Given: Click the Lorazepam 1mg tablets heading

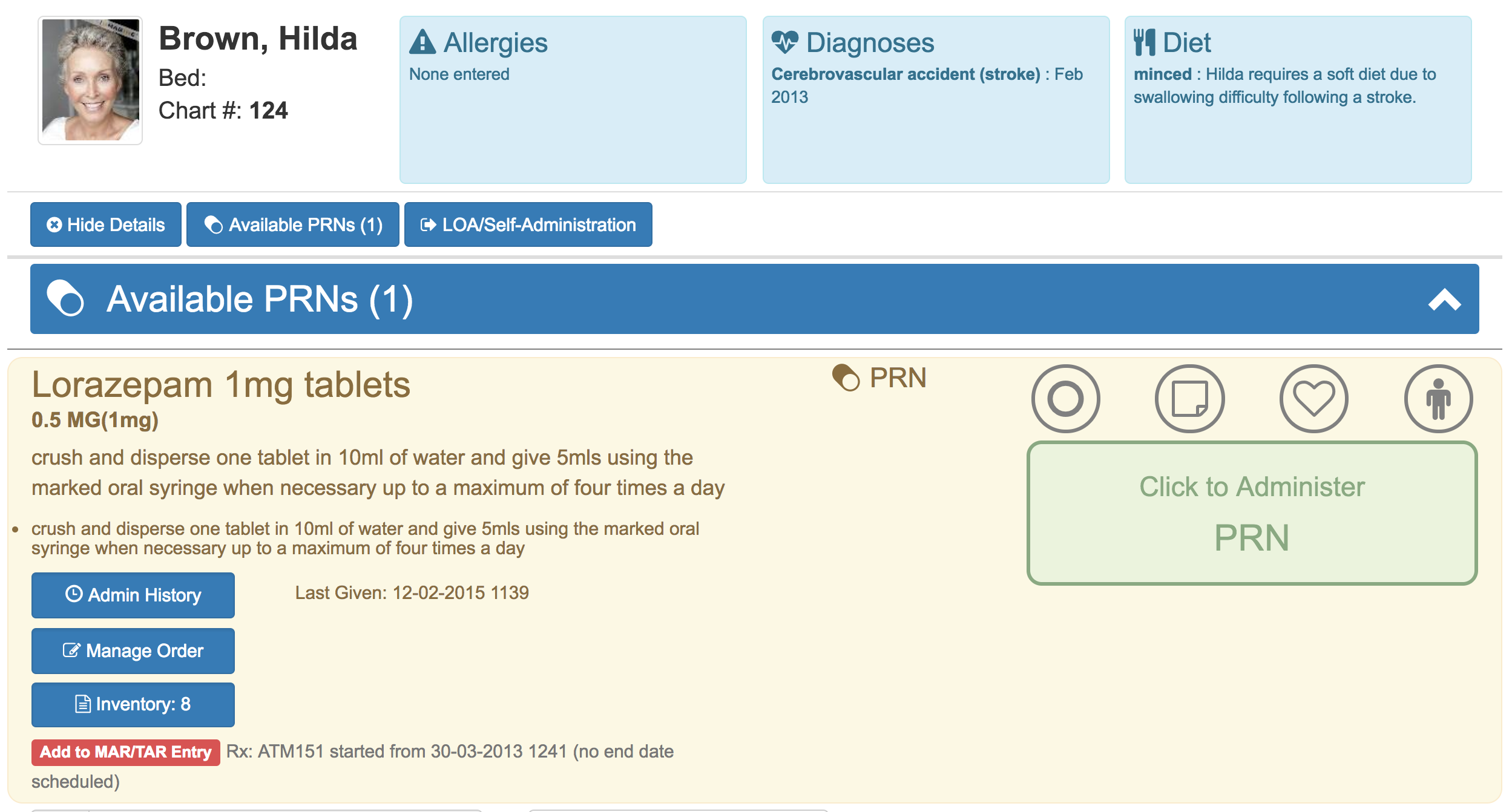Looking at the screenshot, I should [x=221, y=385].
